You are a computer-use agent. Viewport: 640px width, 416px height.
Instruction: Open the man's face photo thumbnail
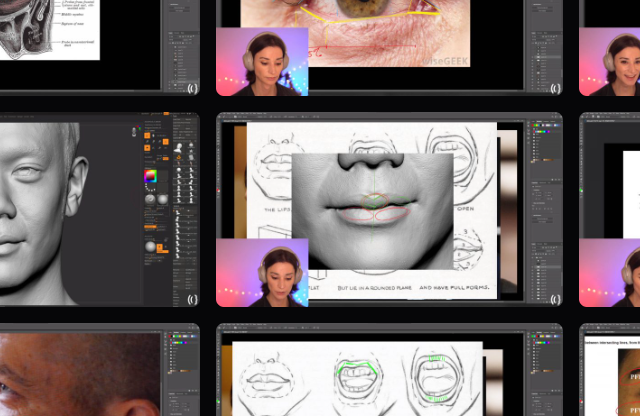pyautogui.click(x=100, y=370)
